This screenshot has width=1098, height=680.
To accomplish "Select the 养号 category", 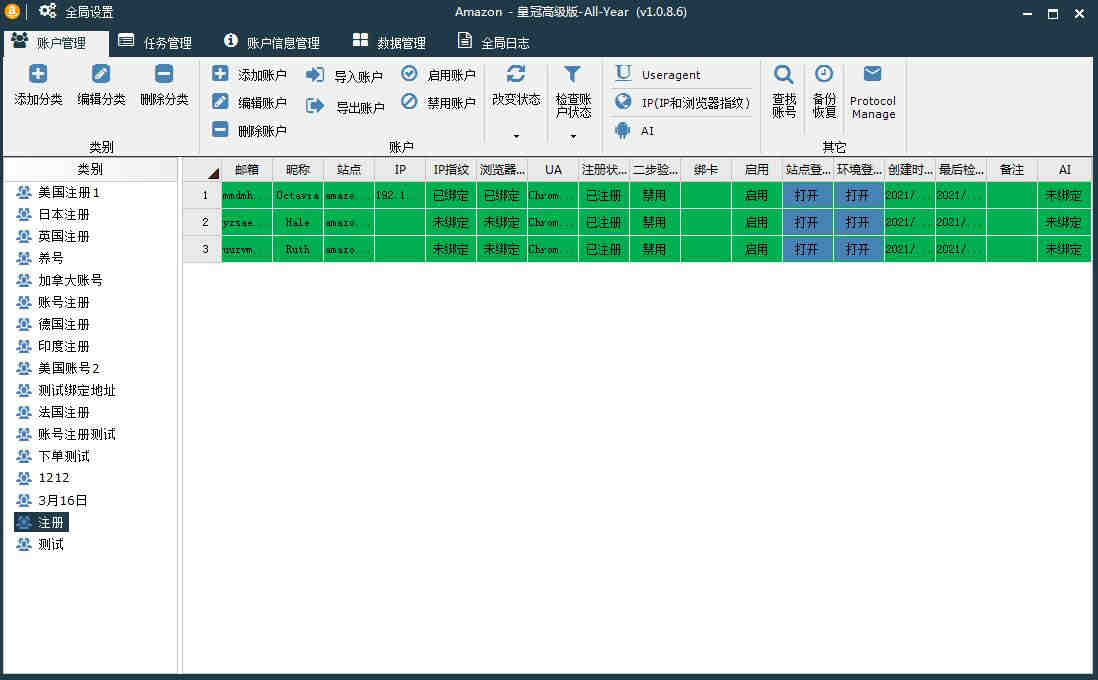I will (x=41, y=258).
